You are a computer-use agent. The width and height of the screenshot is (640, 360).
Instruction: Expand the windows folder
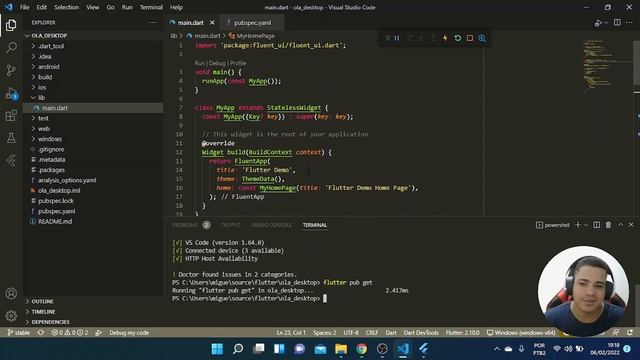50,139
